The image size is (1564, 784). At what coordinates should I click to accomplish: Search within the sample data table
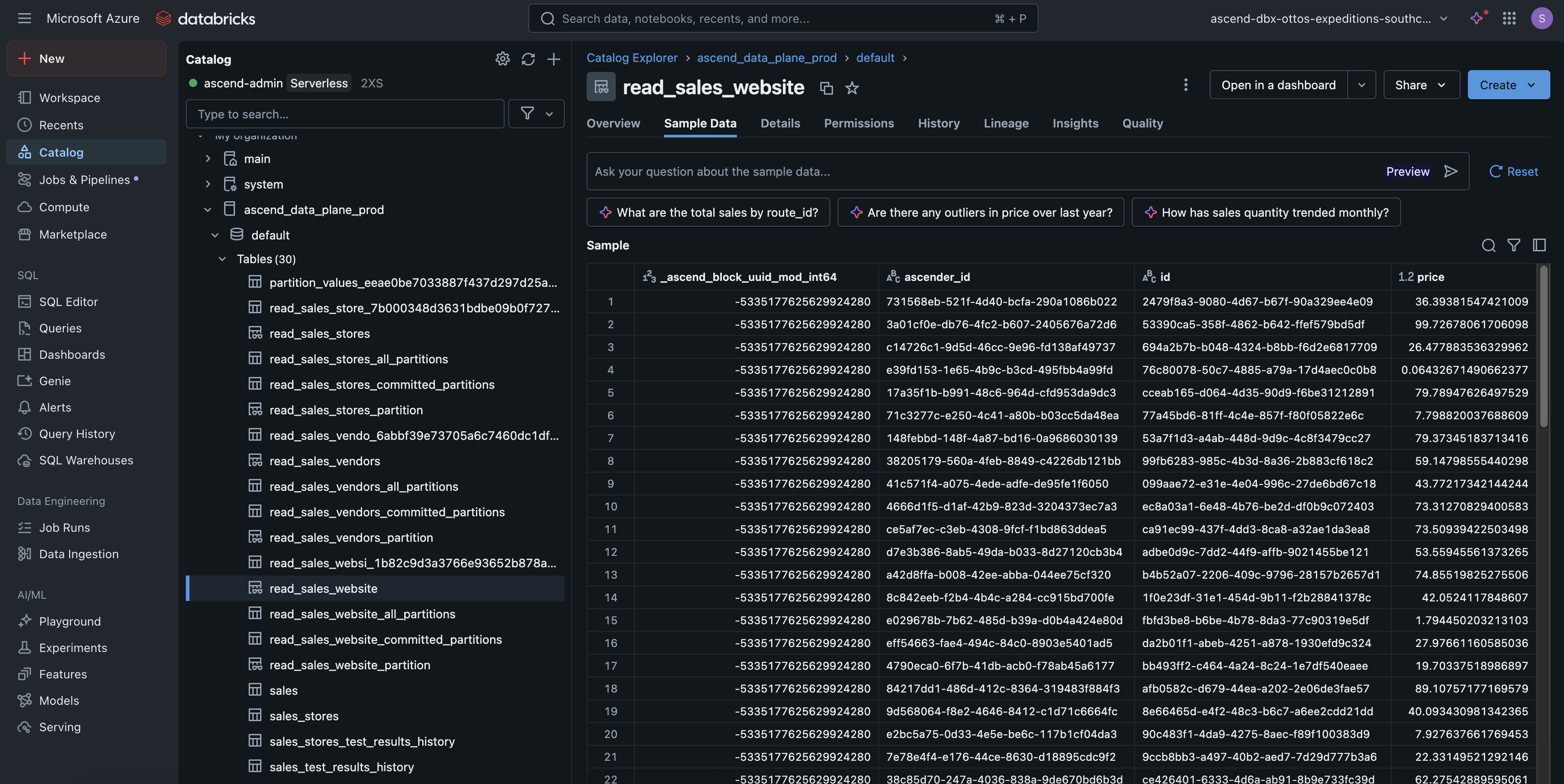pos(1488,245)
